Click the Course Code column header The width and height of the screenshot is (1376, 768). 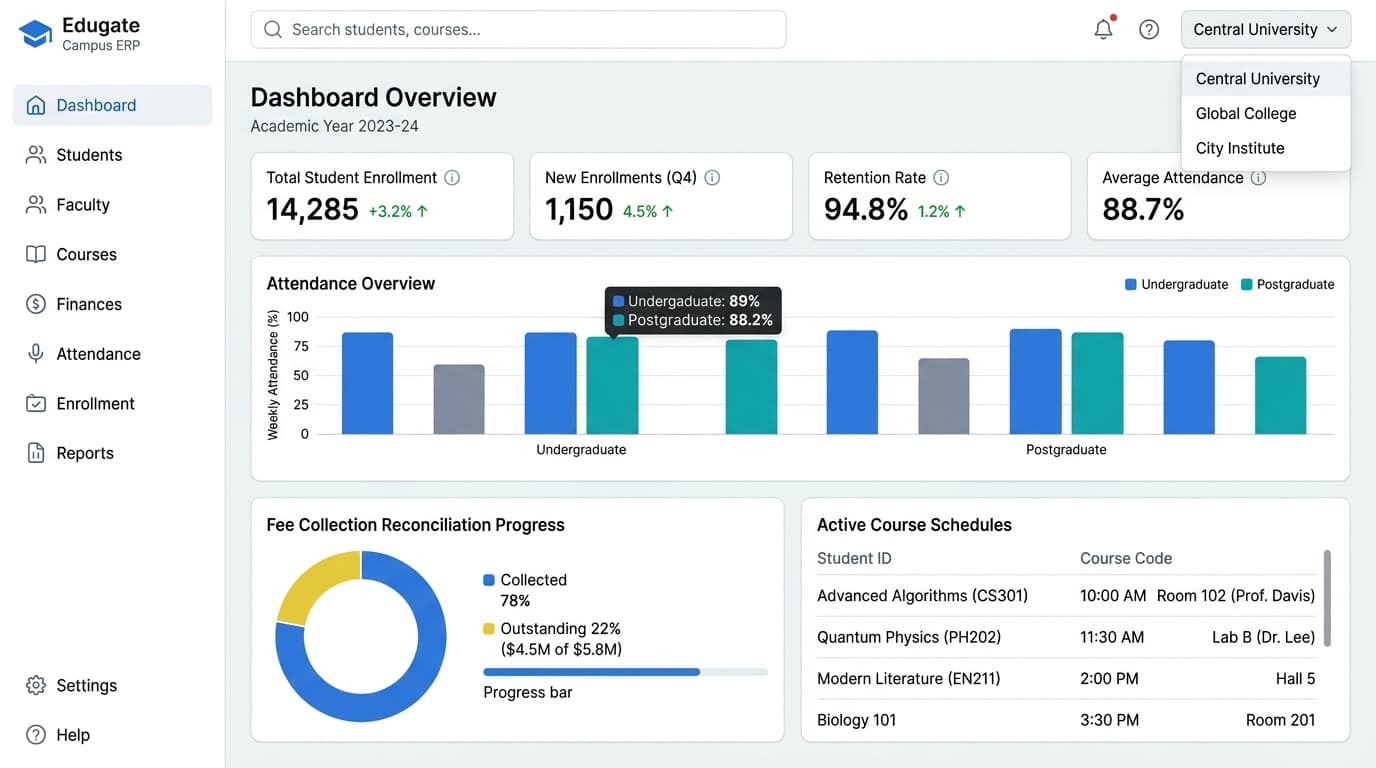click(1126, 559)
